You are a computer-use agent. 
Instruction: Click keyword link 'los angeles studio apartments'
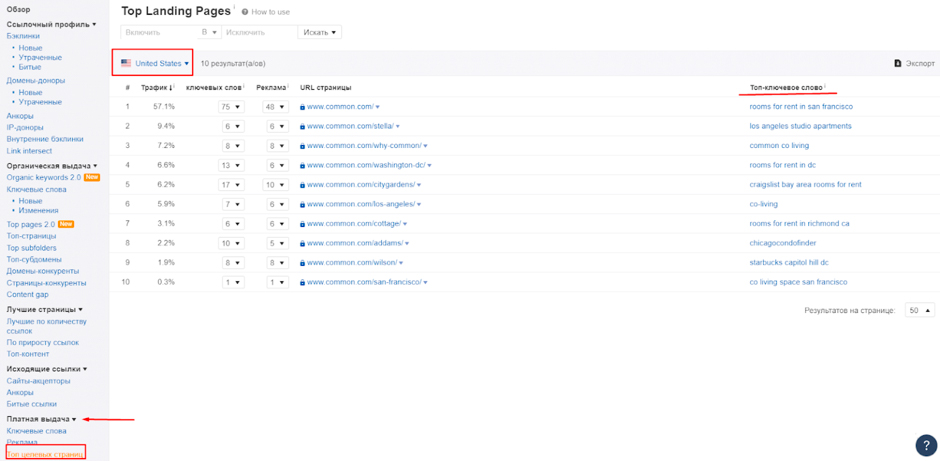tap(800, 126)
